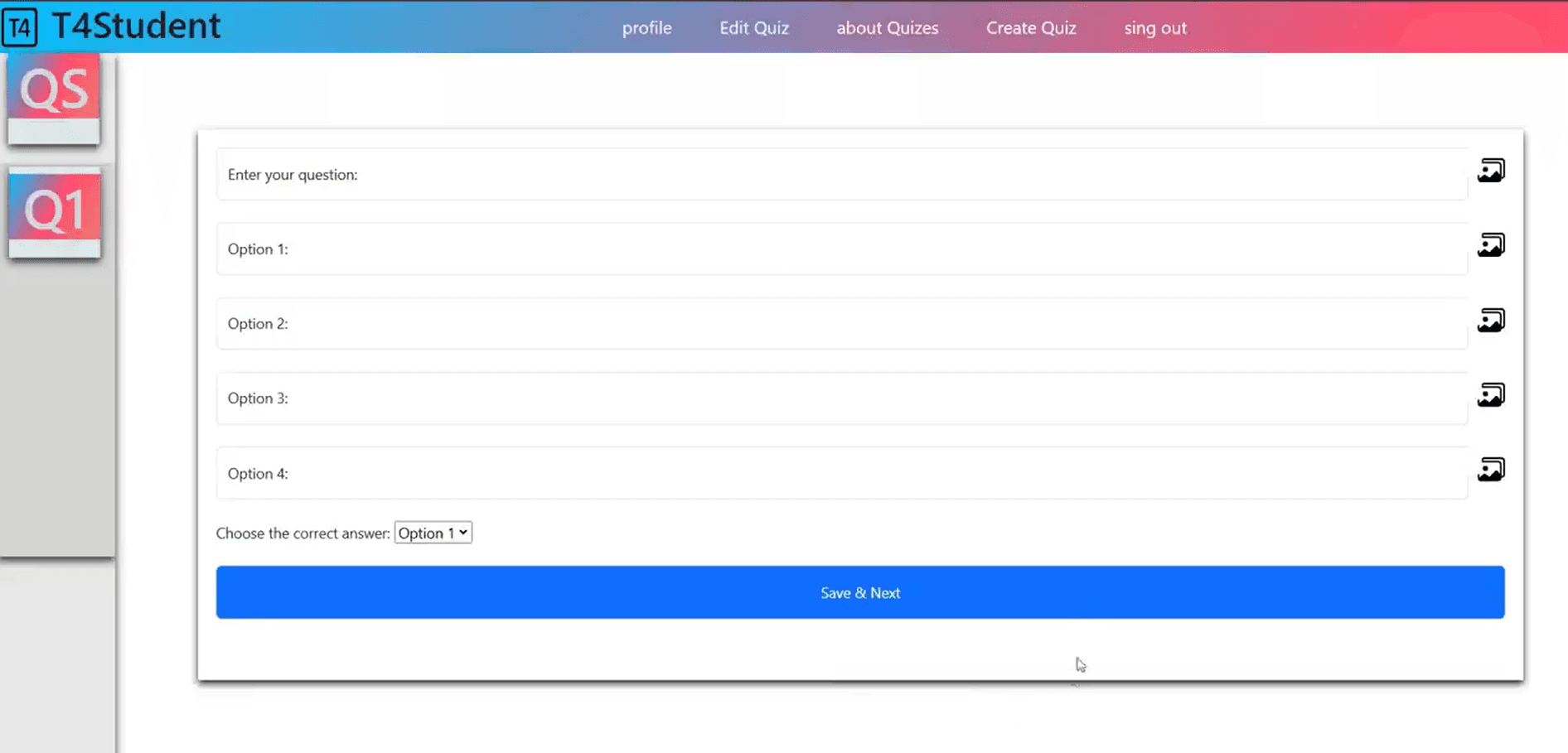Viewport: 1568px width, 753px height.
Task: Focus the Option 1 input field
Action: click(842, 249)
